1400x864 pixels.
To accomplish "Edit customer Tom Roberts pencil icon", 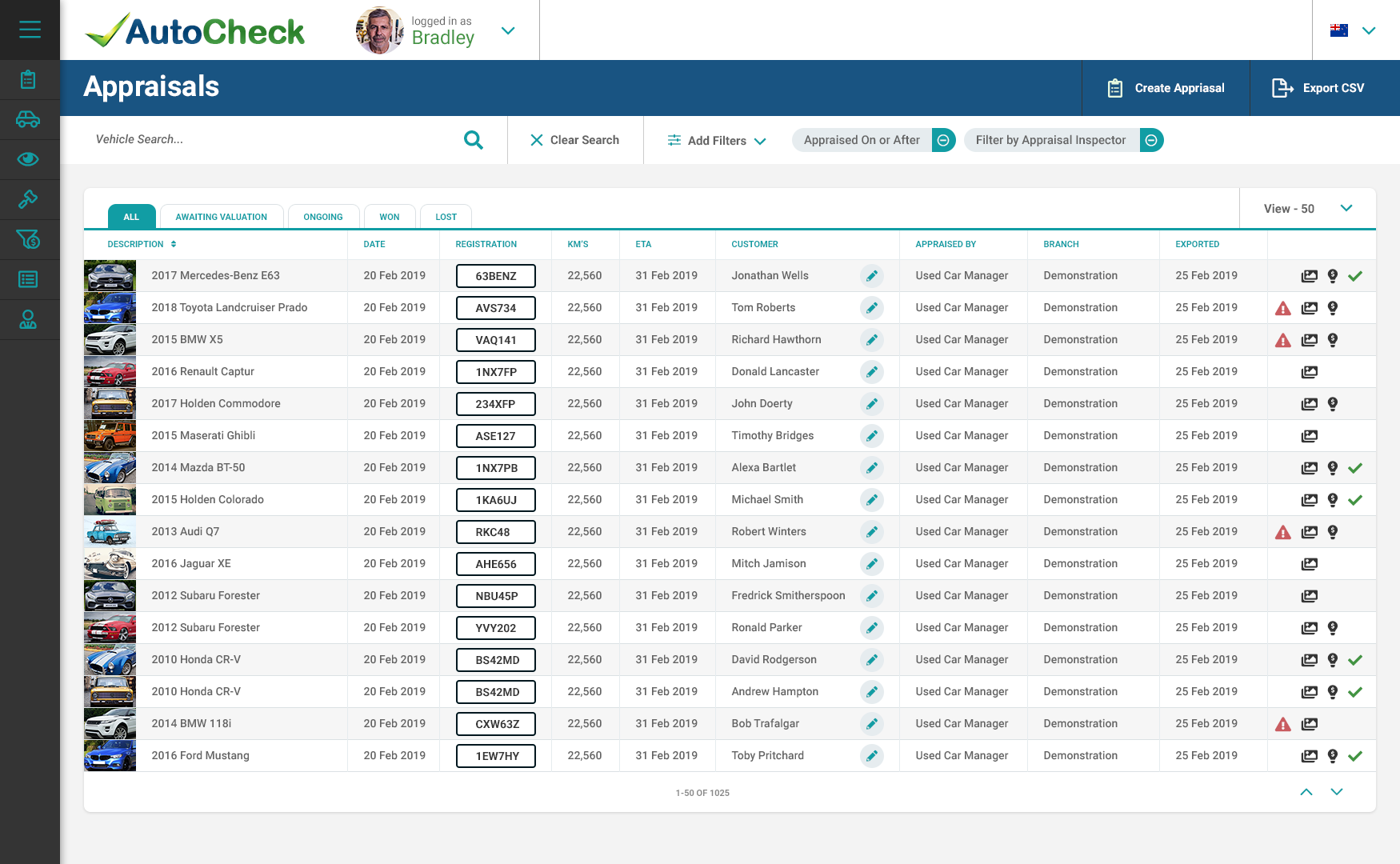I will pyautogui.click(x=872, y=308).
